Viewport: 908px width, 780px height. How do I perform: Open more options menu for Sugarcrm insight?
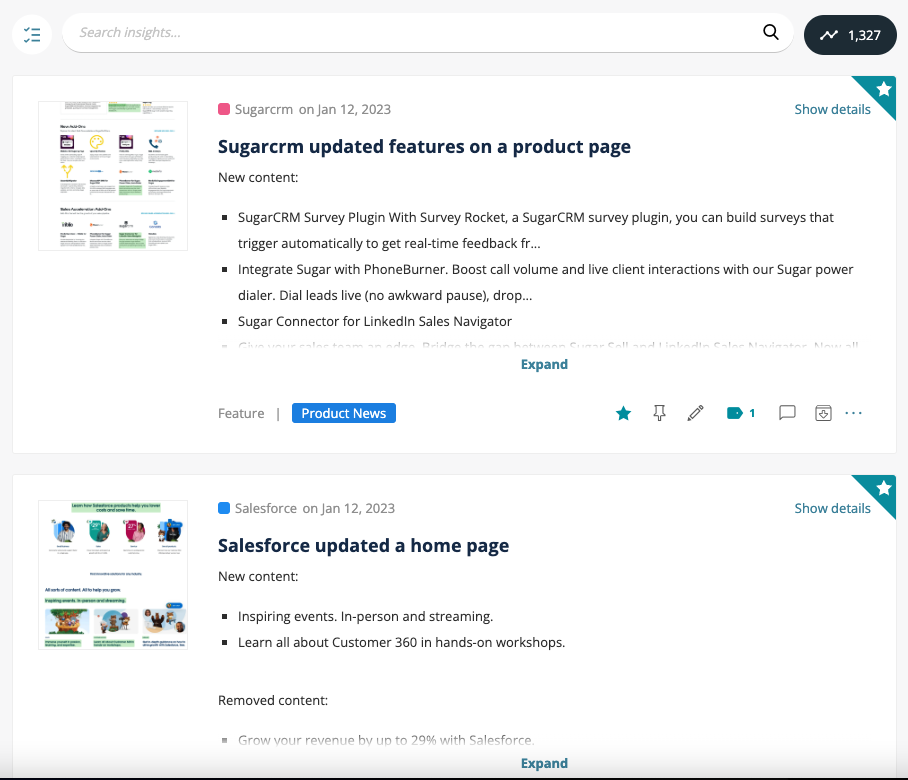pos(853,413)
